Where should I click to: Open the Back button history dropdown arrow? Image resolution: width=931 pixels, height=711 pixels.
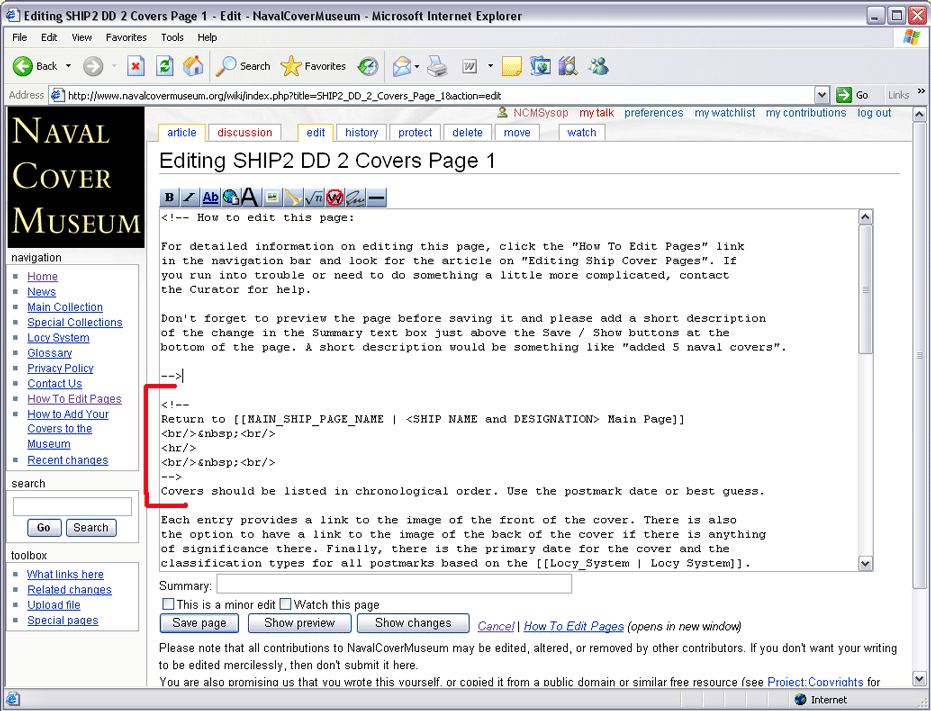point(68,67)
